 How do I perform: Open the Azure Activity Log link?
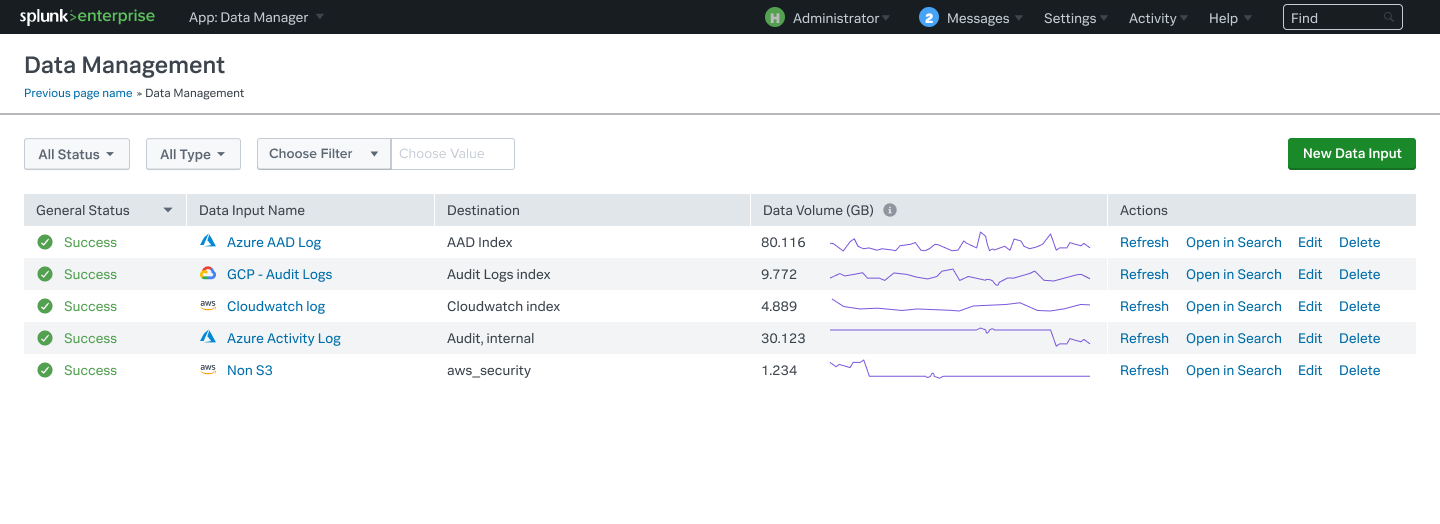tap(284, 338)
